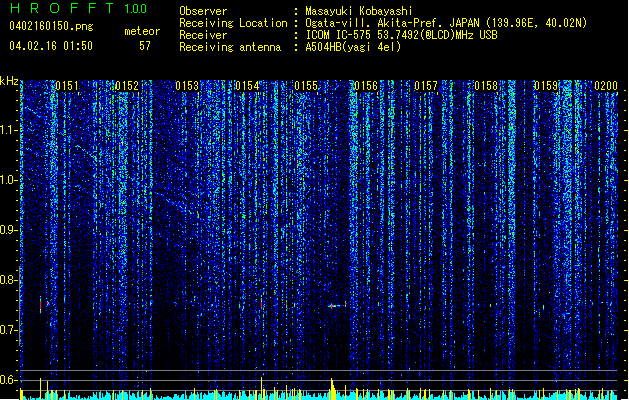
Task: Click the meteor count value 57
Action: click(x=144, y=46)
